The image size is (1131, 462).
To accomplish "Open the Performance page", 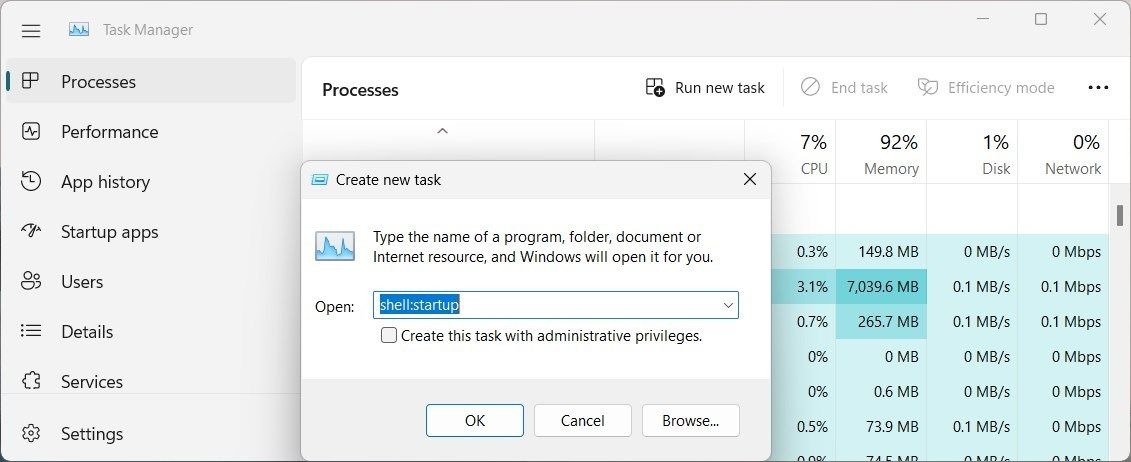I will click(x=151, y=132).
